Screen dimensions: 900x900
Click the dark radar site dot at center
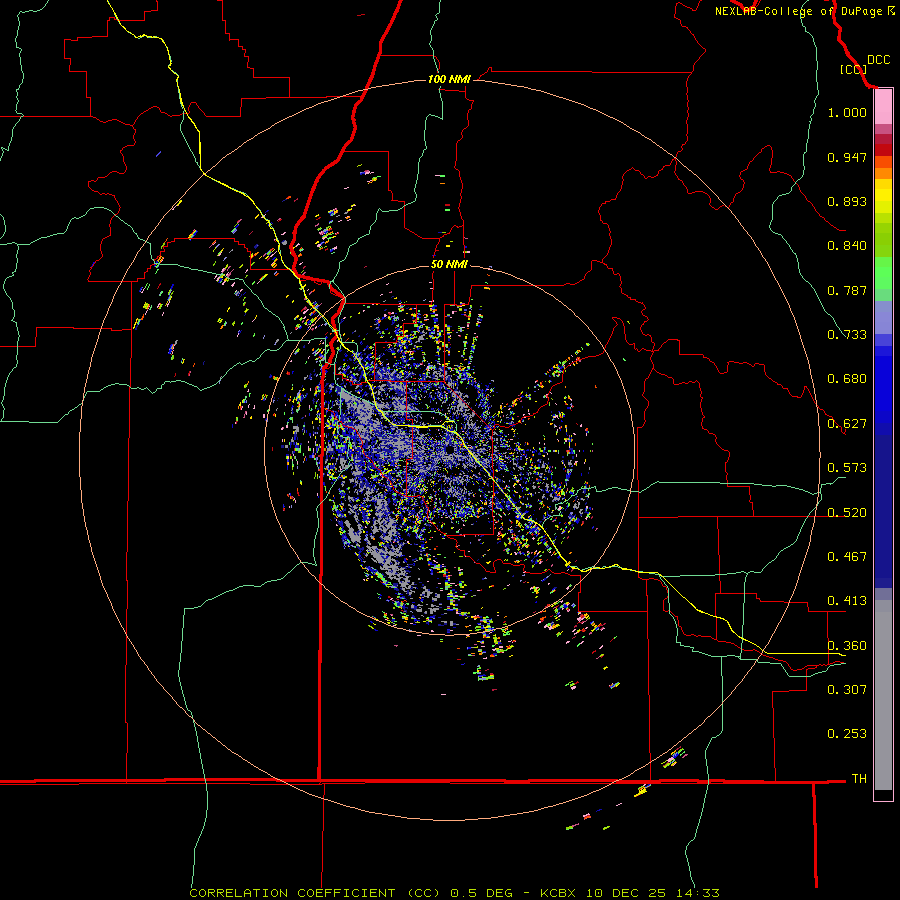point(450,449)
